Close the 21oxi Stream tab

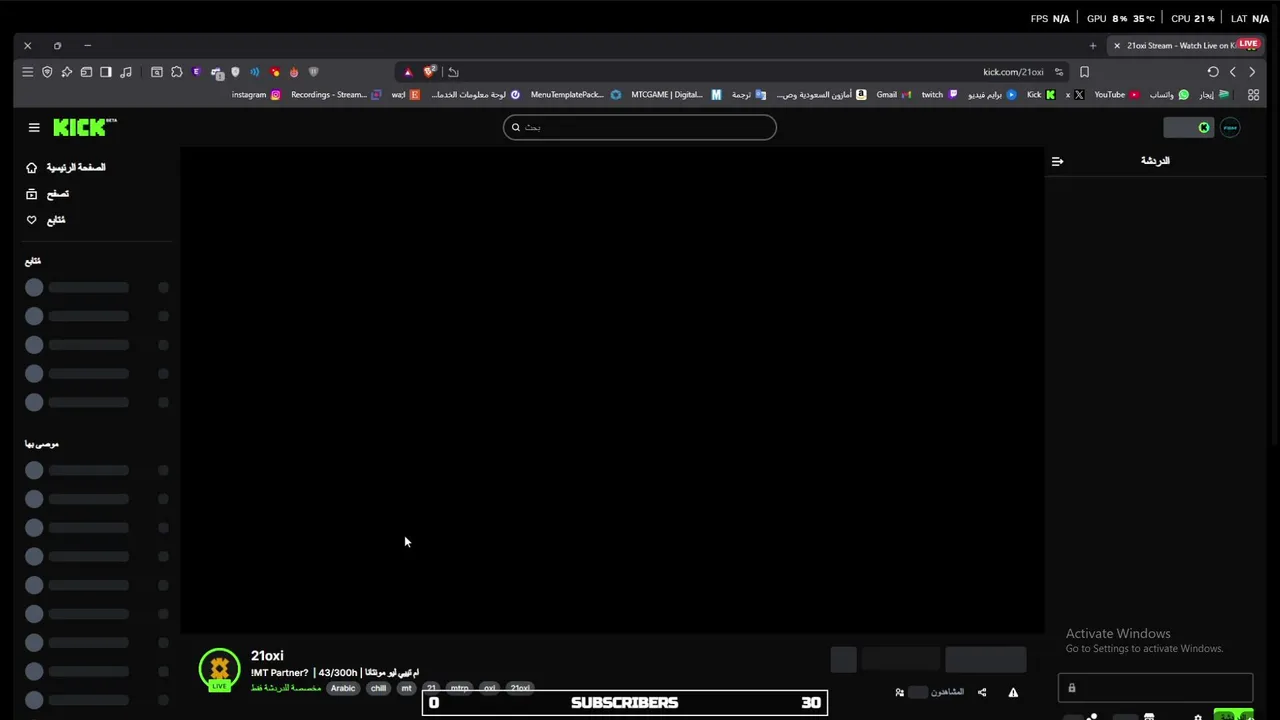tap(1117, 45)
